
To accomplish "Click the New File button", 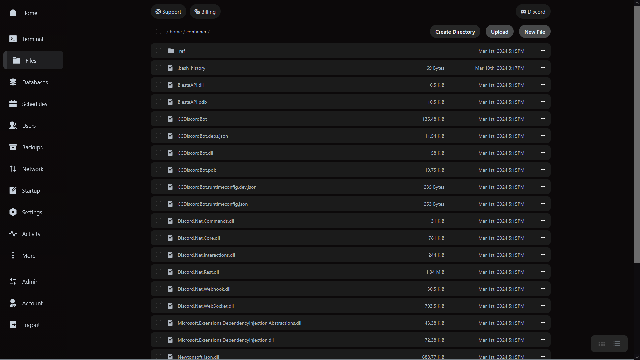I will pyautogui.click(x=535, y=32).
